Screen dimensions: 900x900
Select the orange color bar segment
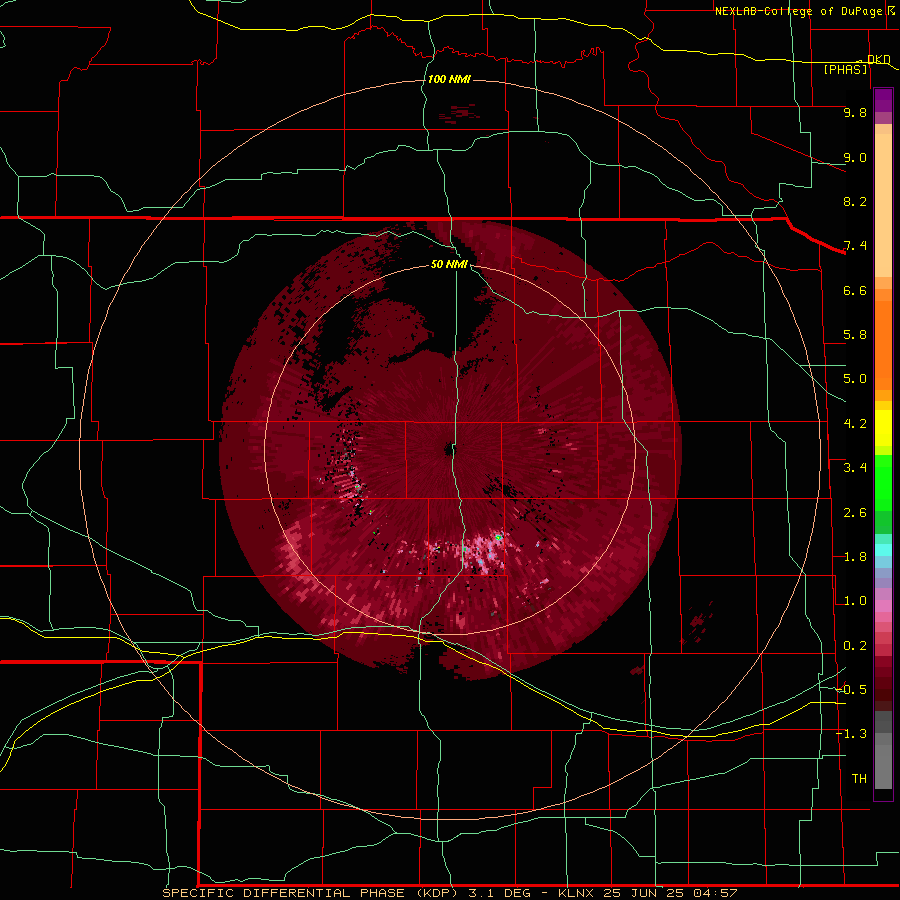[x=883, y=344]
